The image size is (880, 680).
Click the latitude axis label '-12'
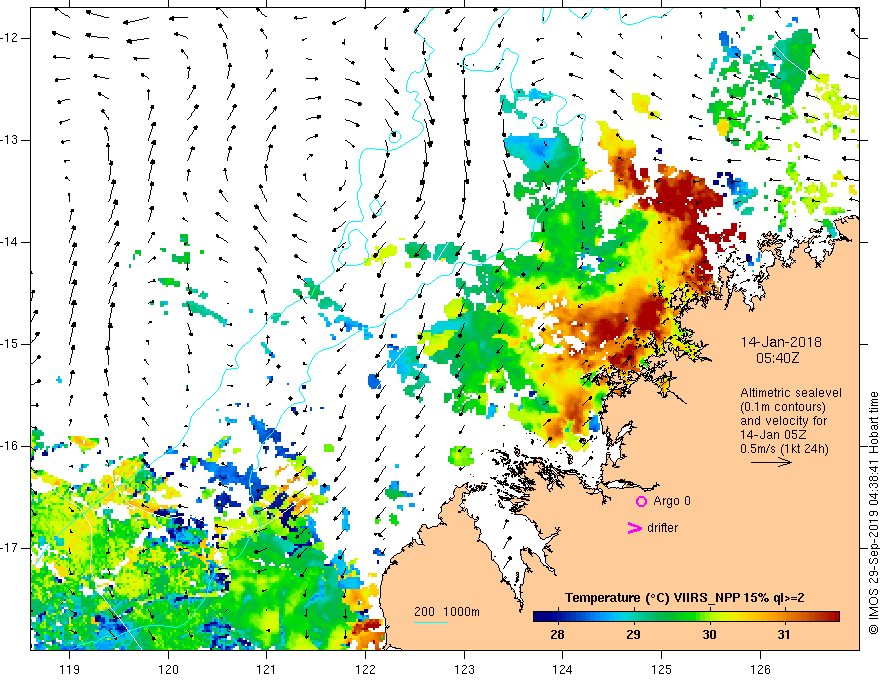coord(9,38)
